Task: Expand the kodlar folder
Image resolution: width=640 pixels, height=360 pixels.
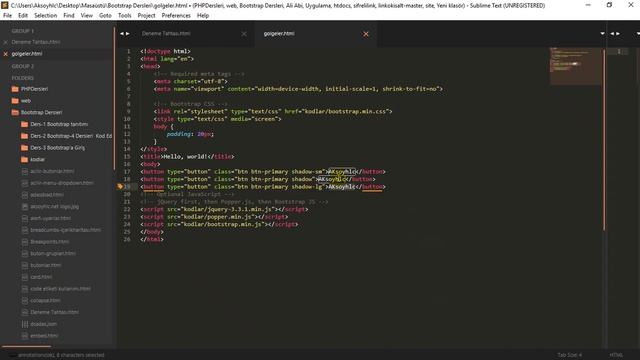Action: [24, 160]
